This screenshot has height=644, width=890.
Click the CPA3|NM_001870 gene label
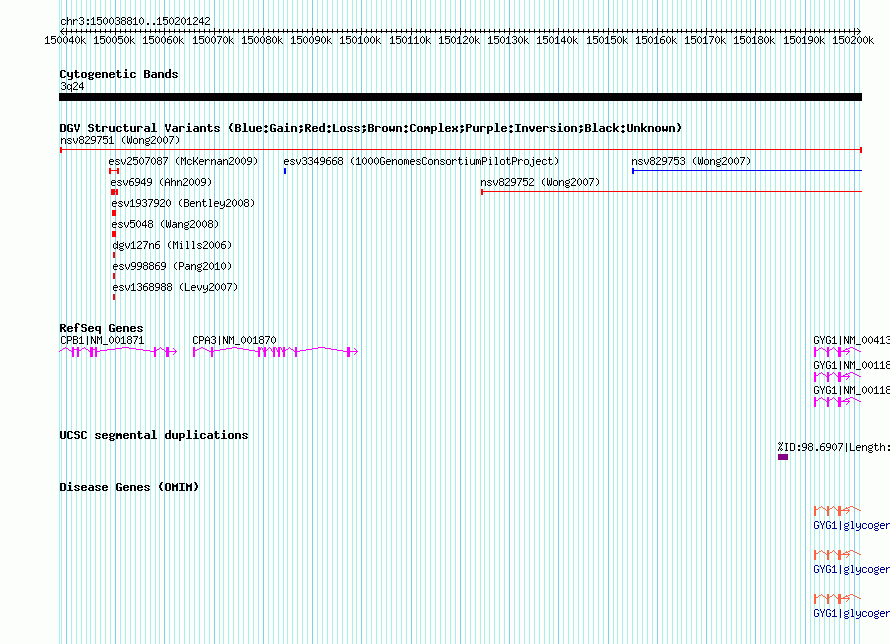tap(234, 340)
